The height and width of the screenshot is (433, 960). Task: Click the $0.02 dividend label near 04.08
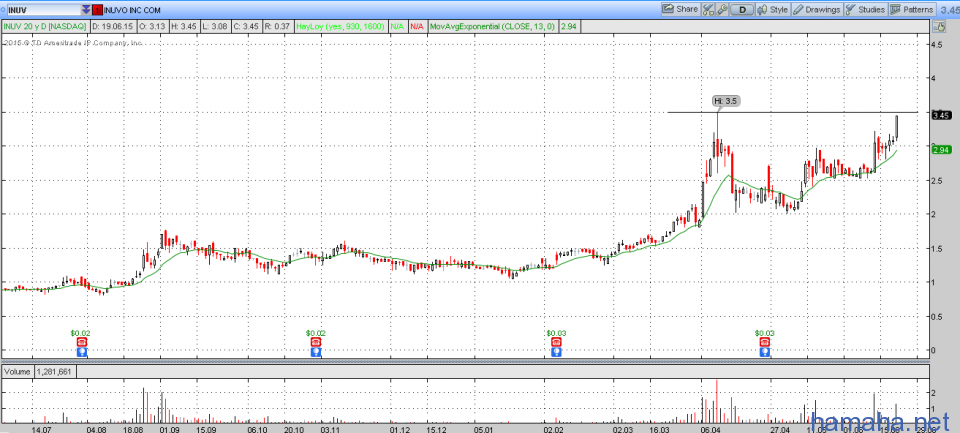(80, 333)
